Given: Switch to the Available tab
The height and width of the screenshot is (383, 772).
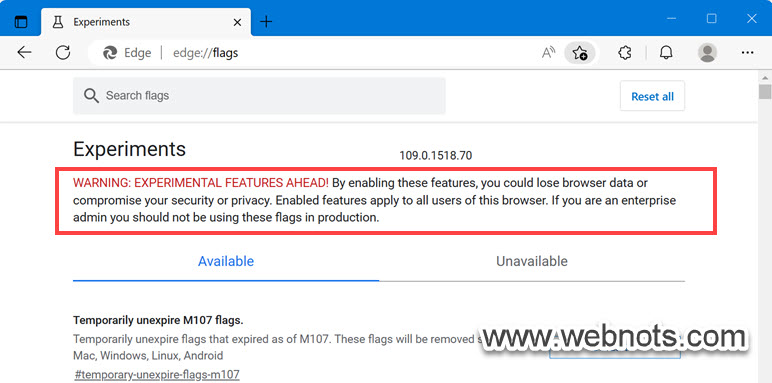Looking at the screenshot, I should [x=226, y=261].
